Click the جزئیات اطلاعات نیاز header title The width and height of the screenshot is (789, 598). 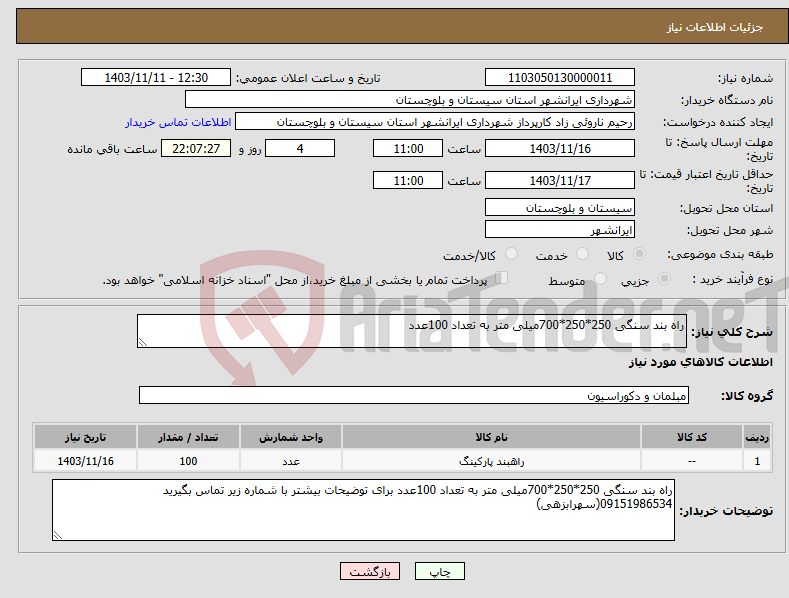(715, 27)
